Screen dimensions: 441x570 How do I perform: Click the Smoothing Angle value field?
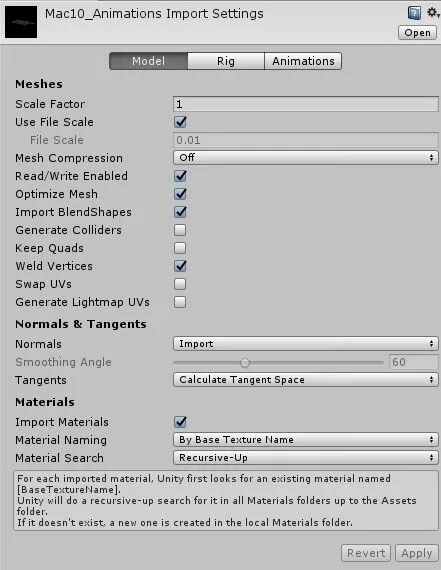(x=414, y=362)
